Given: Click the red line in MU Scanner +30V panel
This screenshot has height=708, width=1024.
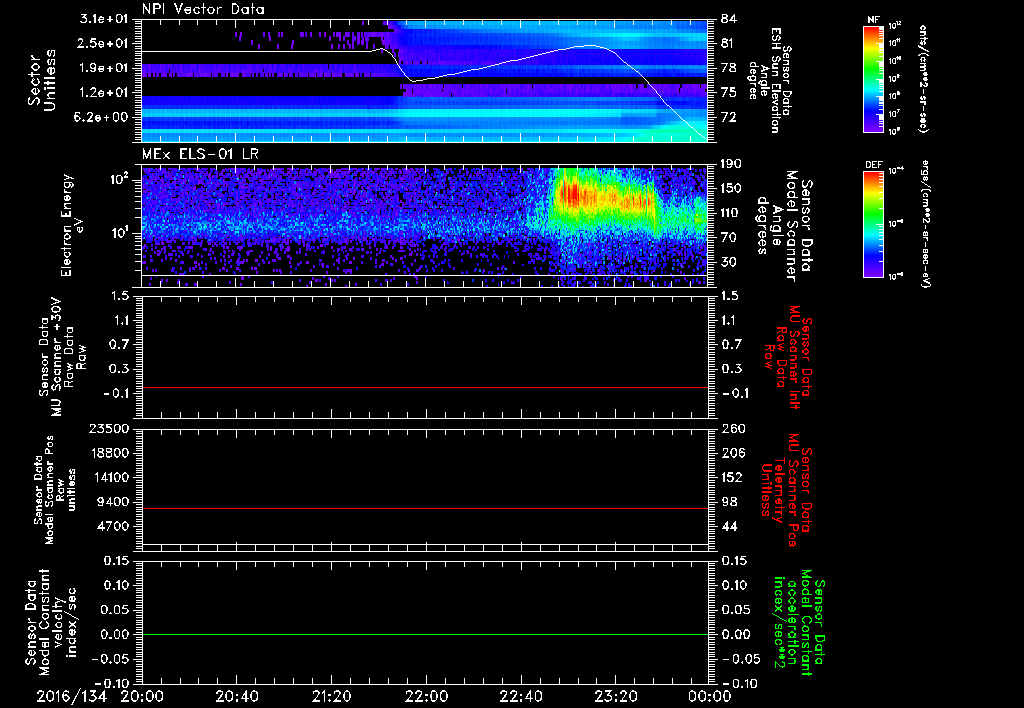Looking at the screenshot, I should tap(425, 387).
